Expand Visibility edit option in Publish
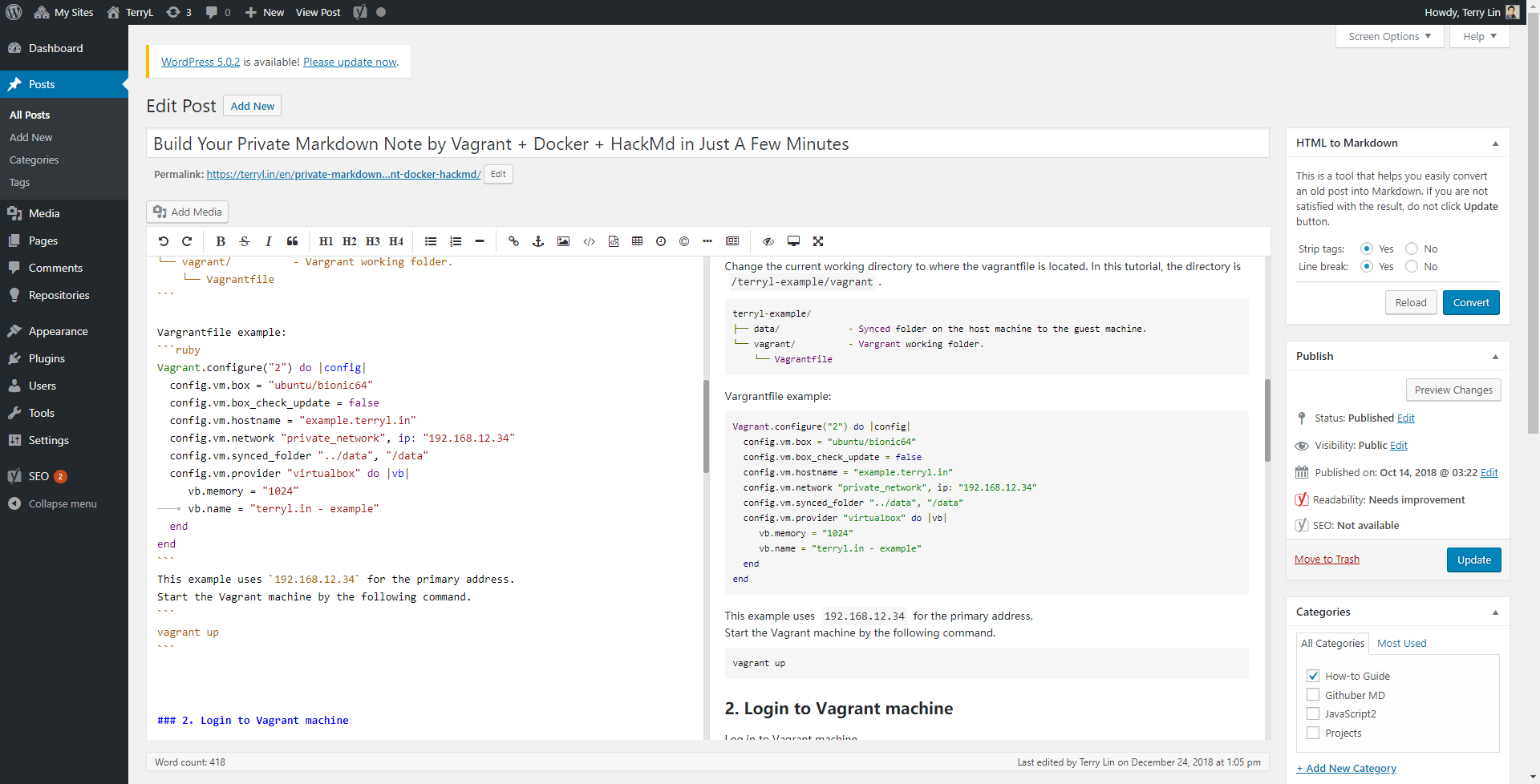Screen dimensions: 1540x784 coord(1398,446)
